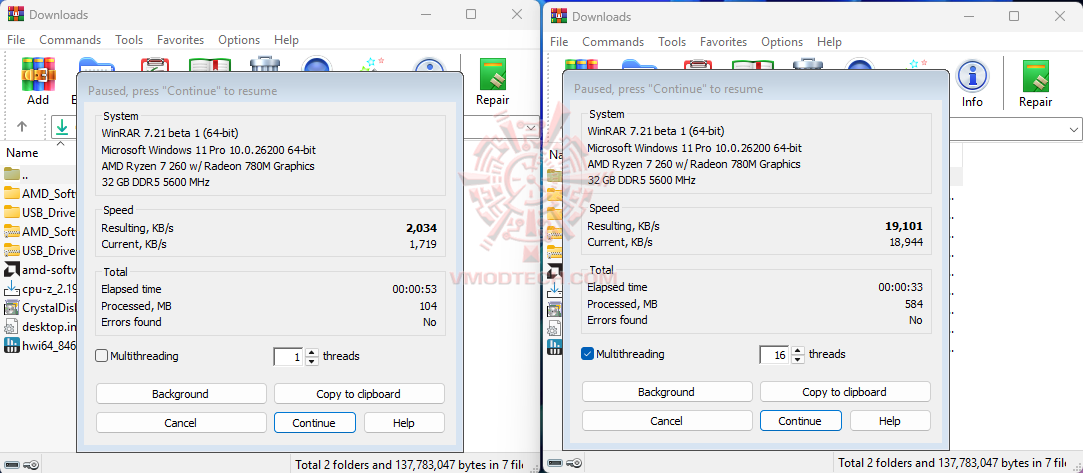Enable Multithreading checkbox in left benchmark dialog
Screen dimensions: 1083x473
pyautogui.click(x=102, y=356)
